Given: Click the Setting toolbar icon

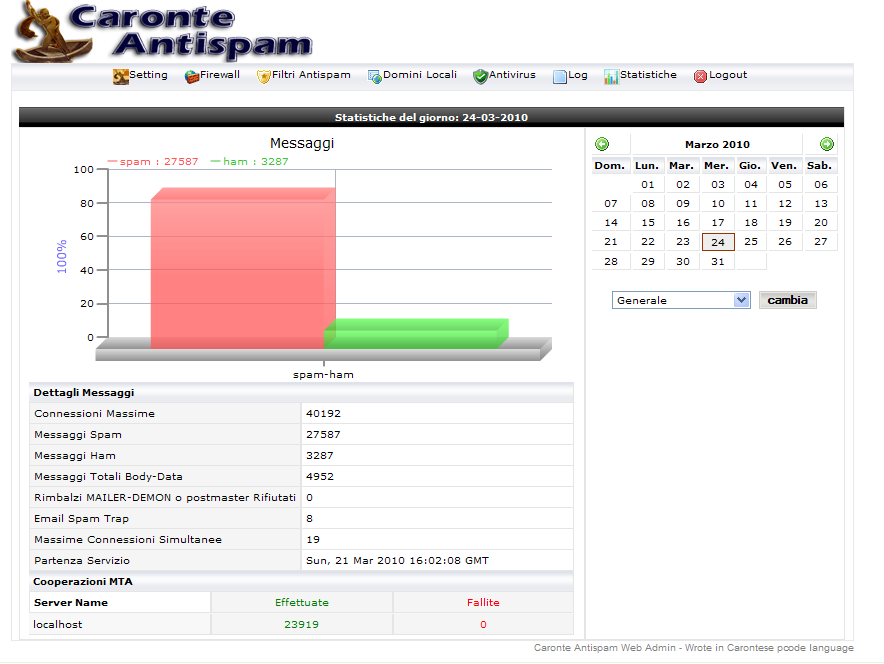Looking at the screenshot, I should pos(120,77).
